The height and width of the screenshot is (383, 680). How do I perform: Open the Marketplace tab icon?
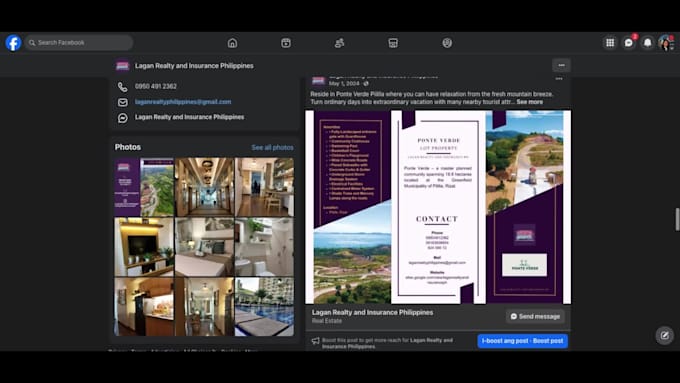click(x=393, y=43)
